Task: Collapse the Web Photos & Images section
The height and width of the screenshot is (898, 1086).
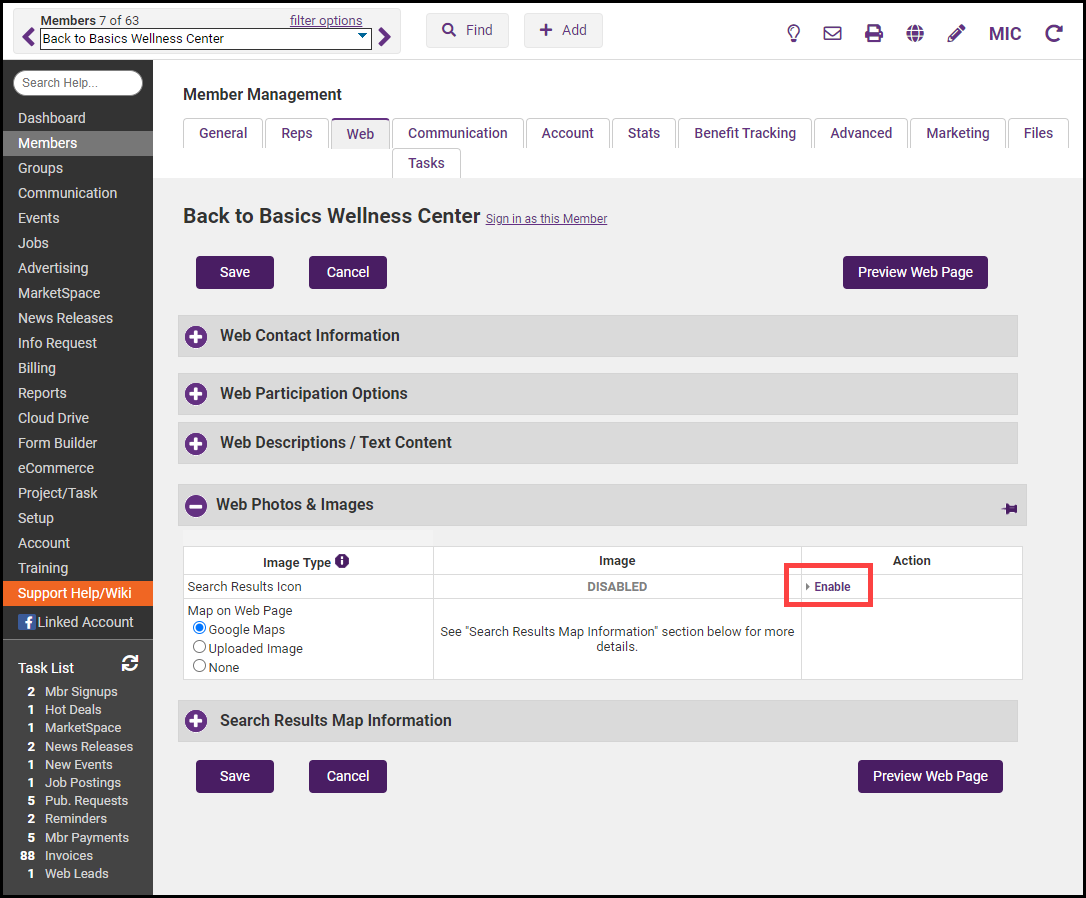Action: click(196, 506)
